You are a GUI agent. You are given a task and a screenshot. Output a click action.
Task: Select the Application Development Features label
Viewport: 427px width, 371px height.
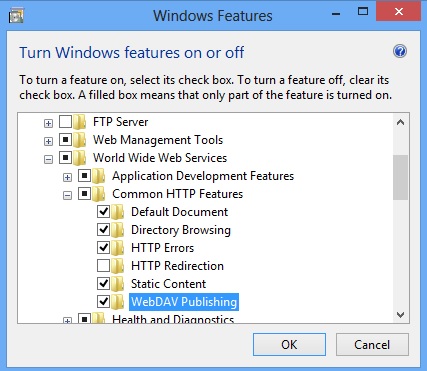point(203,176)
